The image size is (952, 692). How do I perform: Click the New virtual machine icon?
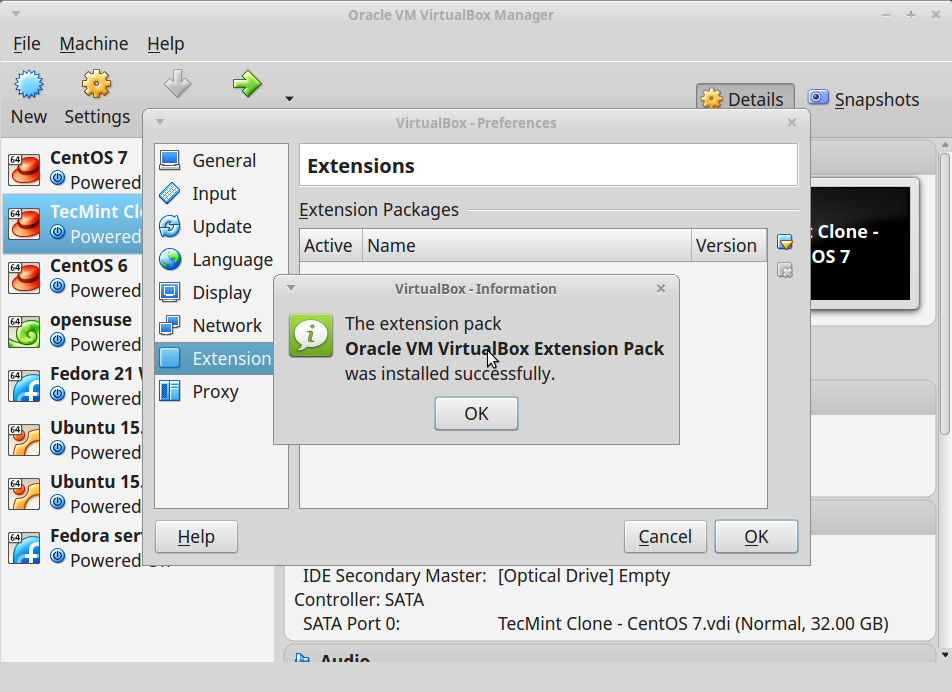coord(29,84)
